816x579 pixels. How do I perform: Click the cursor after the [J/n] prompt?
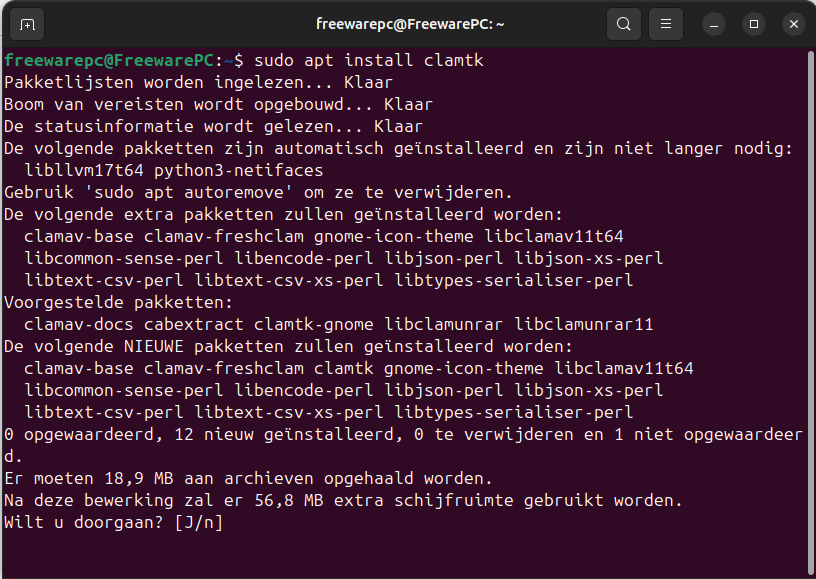[x=238, y=522]
